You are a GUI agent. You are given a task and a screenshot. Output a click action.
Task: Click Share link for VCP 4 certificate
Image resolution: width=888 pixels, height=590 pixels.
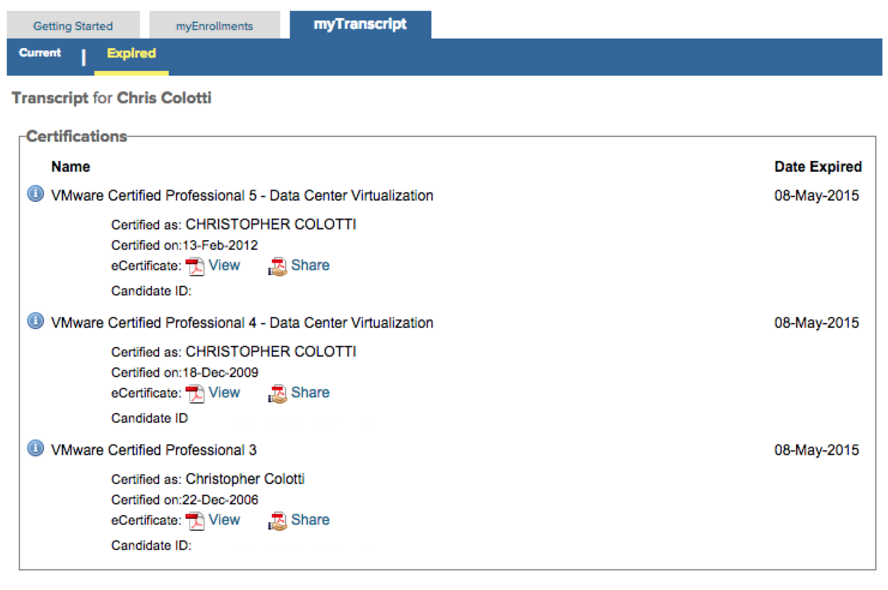[310, 392]
